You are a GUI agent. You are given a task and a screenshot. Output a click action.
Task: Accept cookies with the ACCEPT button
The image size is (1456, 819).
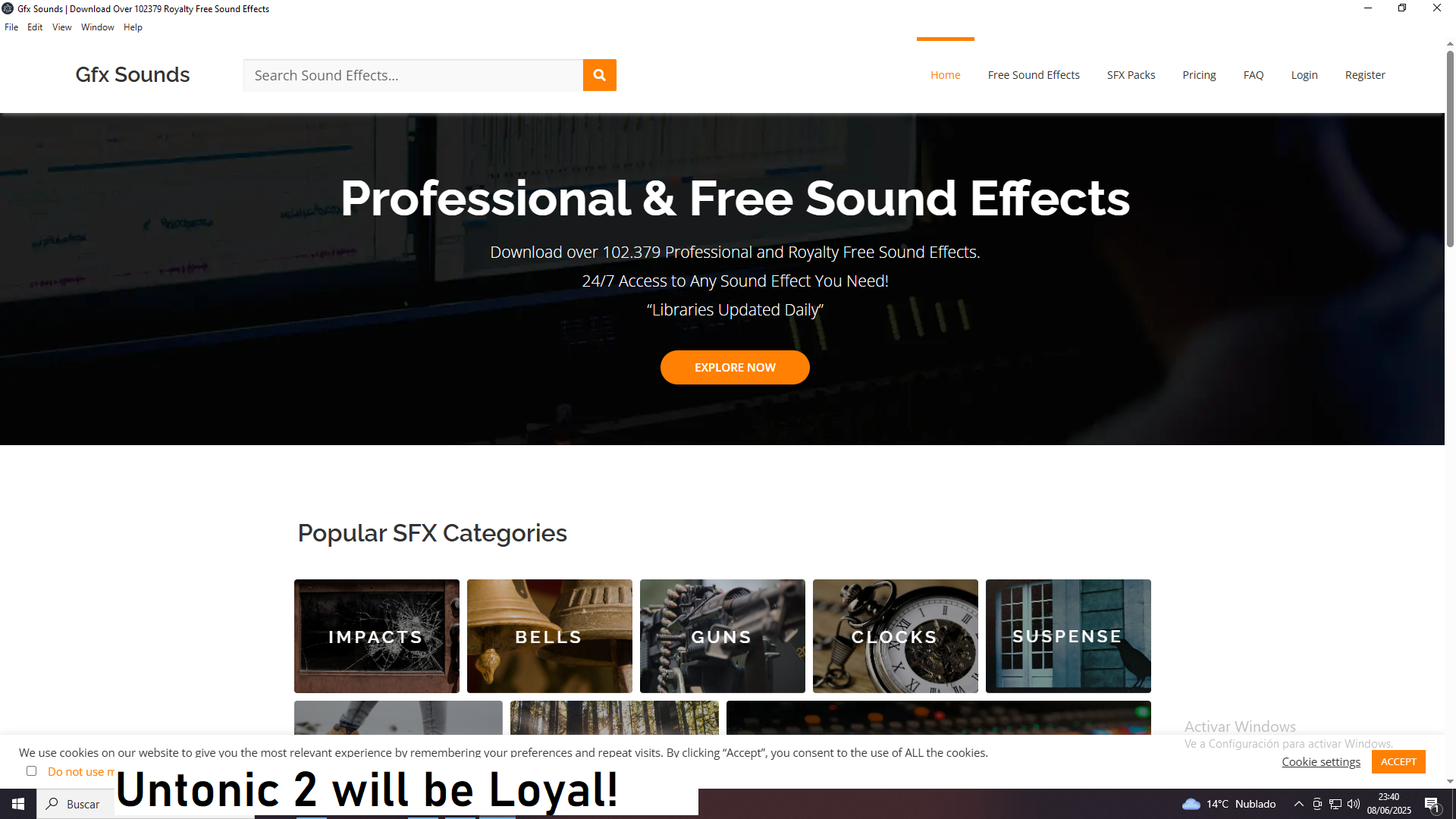click(x=1398, y=761)
